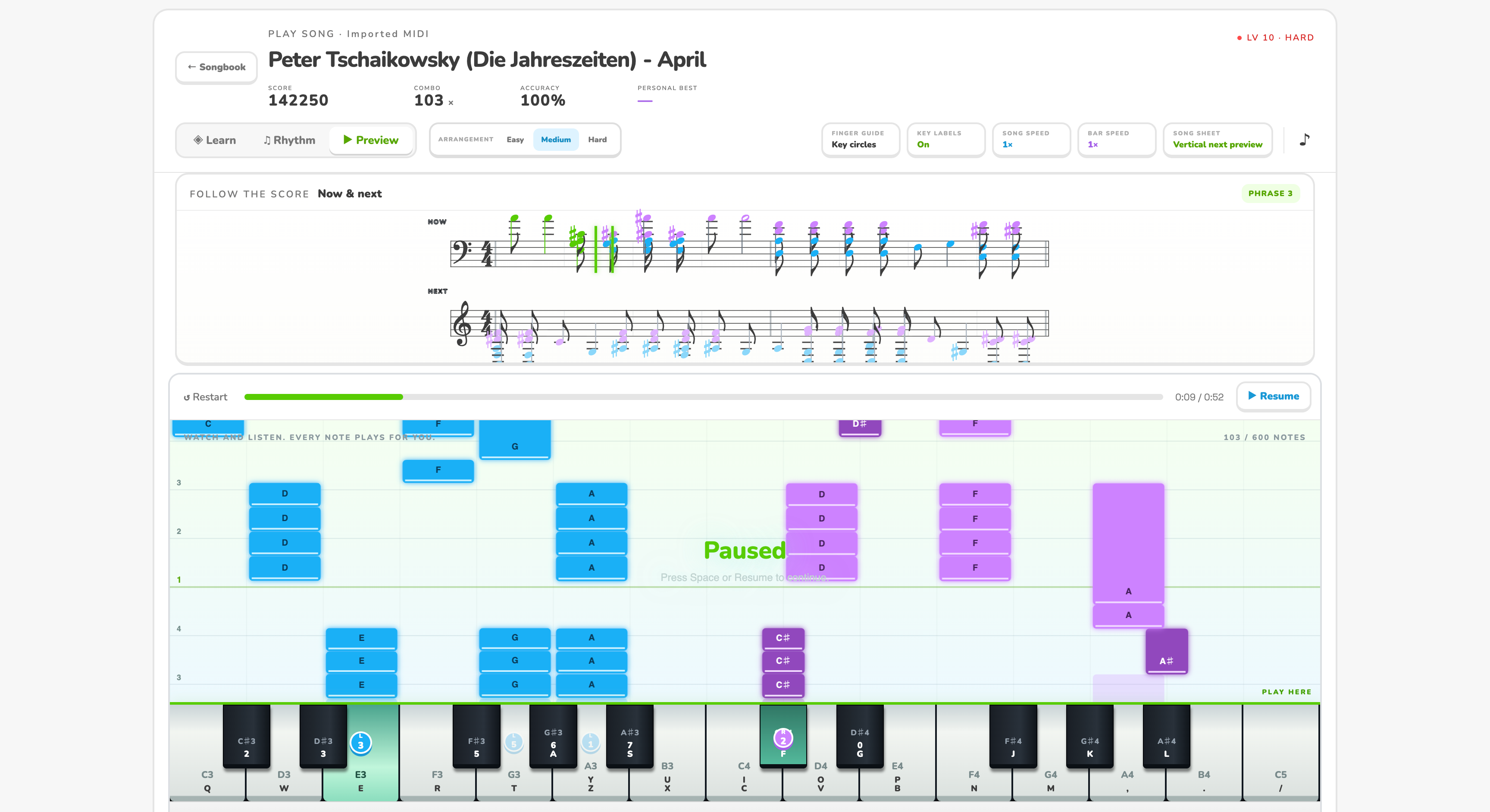Switch to Rhythm mode tab
Image resolution: width=1490 pixels, height=812 pixels.
tap(289, 140)
